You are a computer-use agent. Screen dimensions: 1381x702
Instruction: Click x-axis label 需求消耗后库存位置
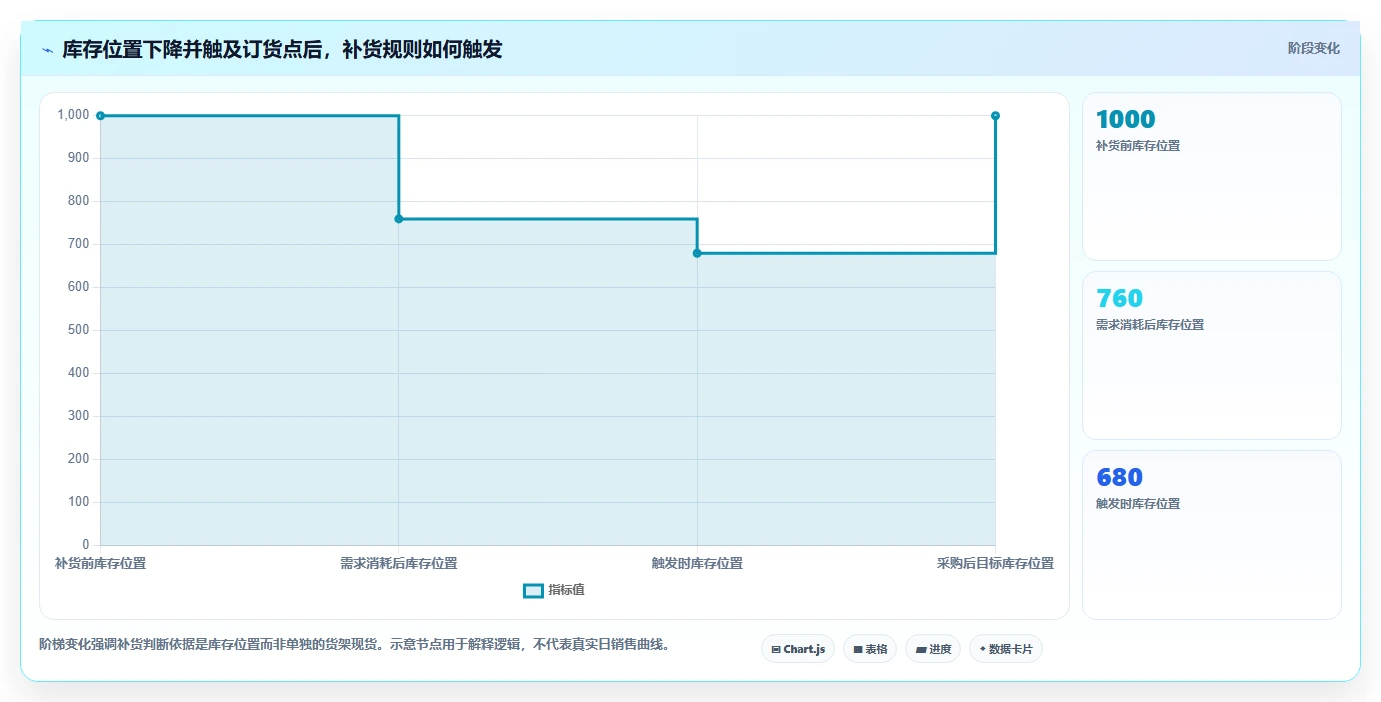pyautogui.click(x=399, y=563)
